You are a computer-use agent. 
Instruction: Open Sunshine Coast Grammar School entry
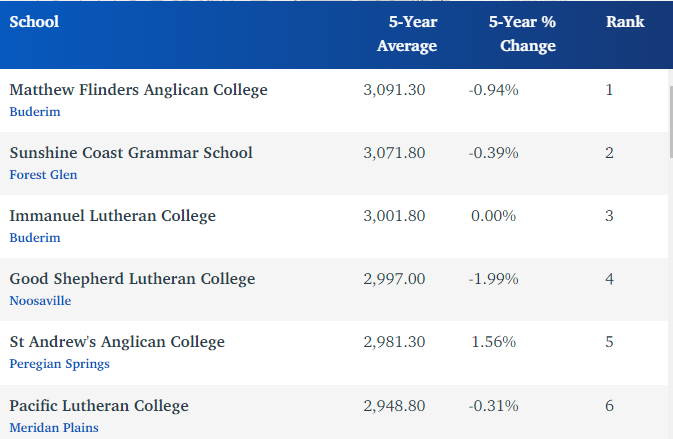130,153
